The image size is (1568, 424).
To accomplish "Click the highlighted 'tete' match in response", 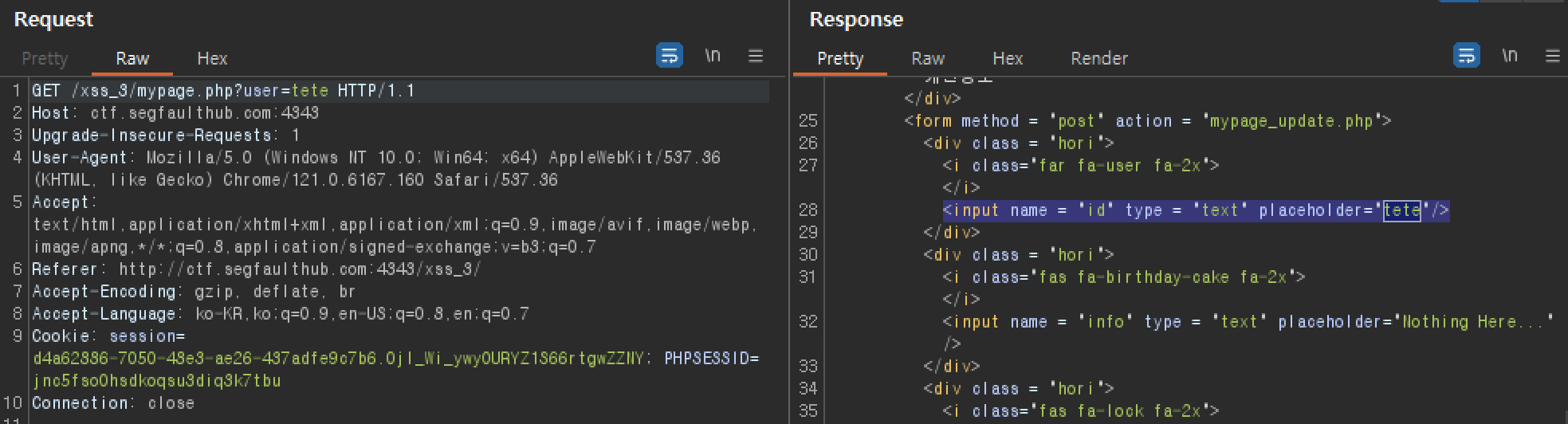I will (1402, 210).
